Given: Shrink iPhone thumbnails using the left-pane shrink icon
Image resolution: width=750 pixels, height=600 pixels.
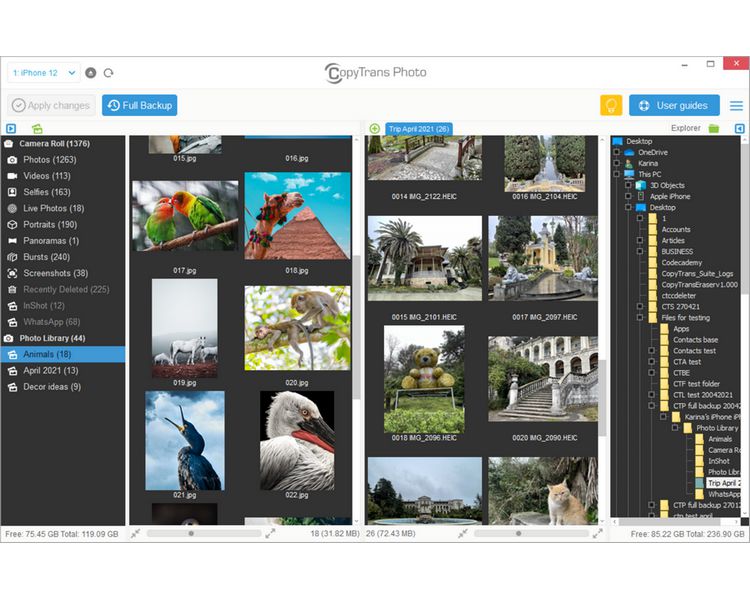Looking at the screenshot, I should pos(135,533).
